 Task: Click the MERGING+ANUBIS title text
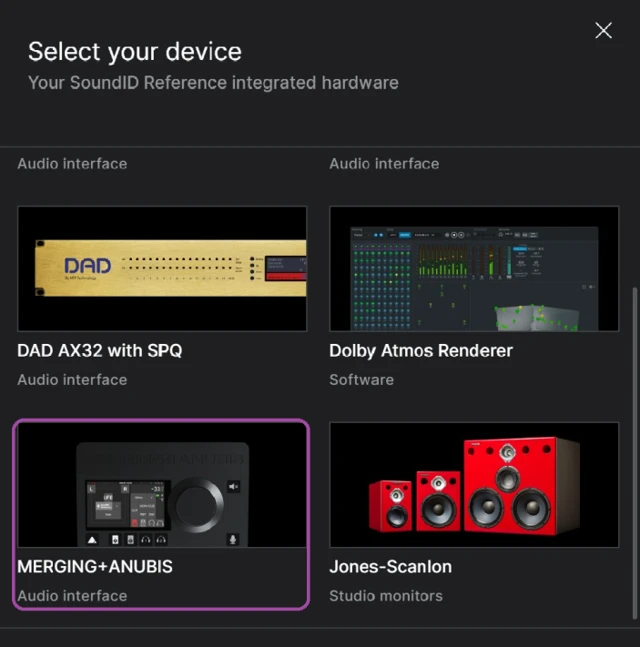(x=95, y=567)
